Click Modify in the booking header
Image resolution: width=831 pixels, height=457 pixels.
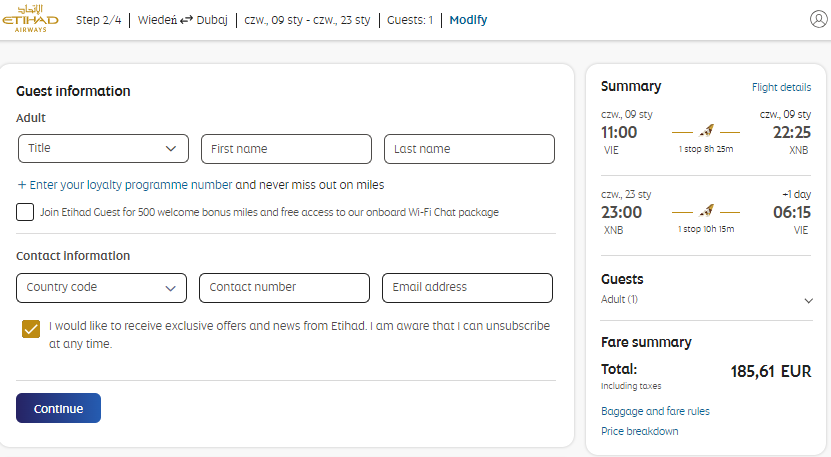click(x=468, y=20)
